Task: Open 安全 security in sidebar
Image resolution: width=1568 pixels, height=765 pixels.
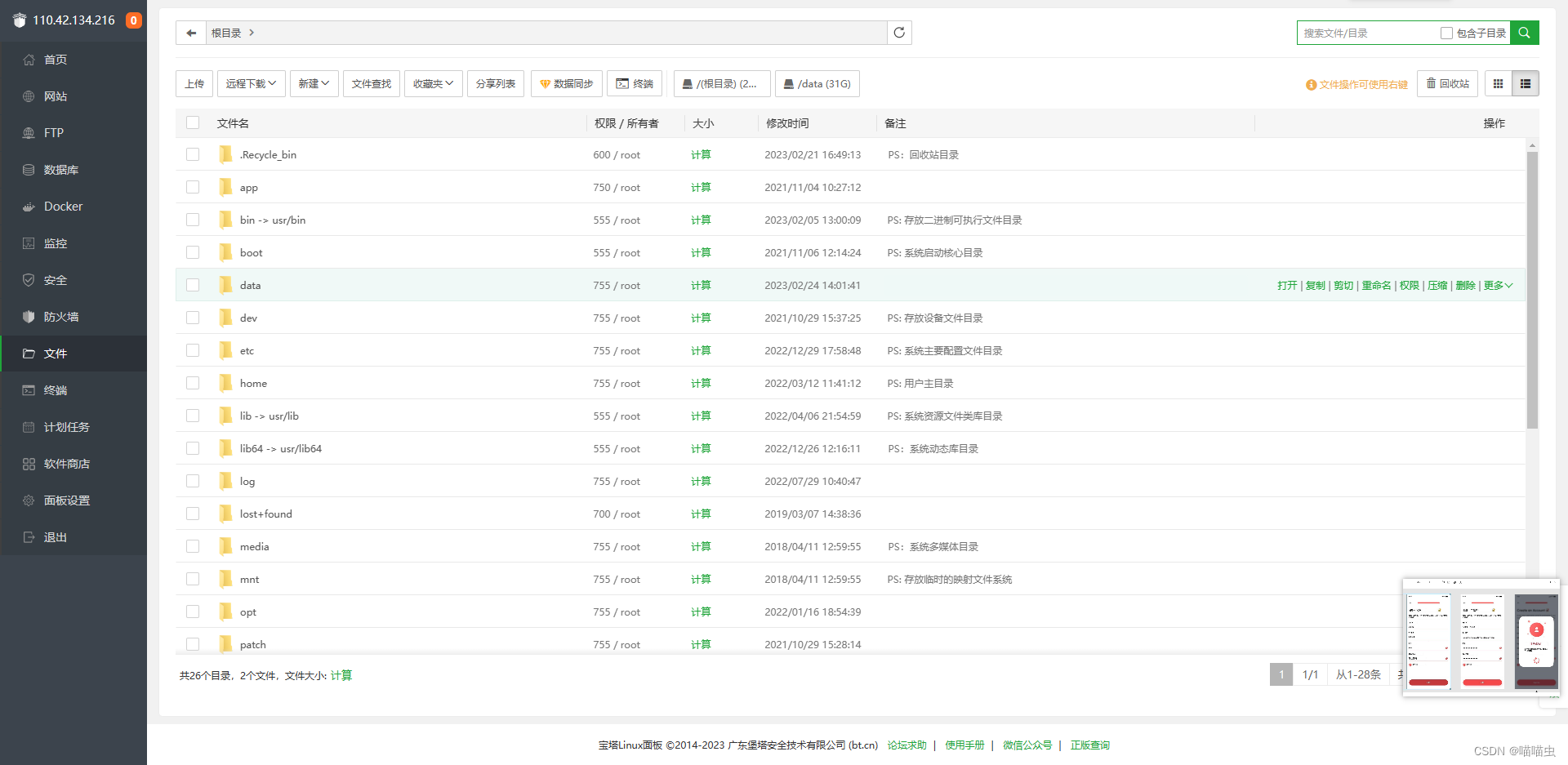Action: [x=73, y=280]
